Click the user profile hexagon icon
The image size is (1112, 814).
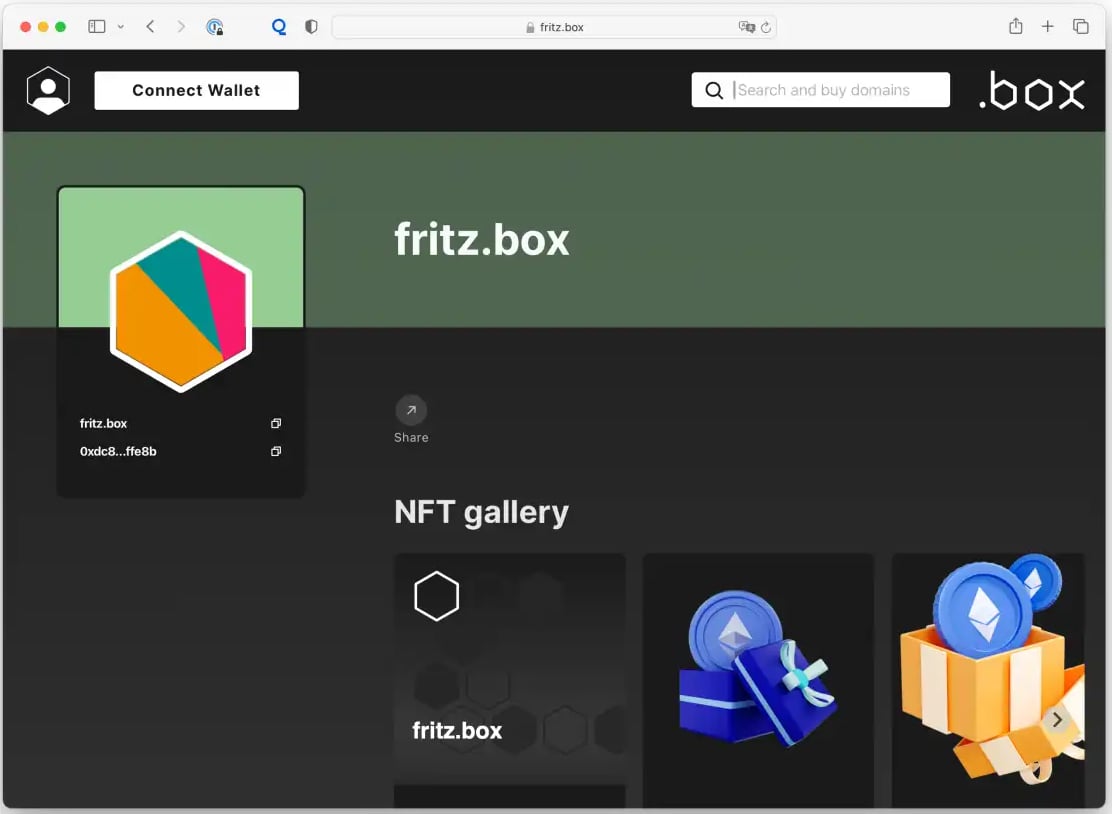coord(48,90)
